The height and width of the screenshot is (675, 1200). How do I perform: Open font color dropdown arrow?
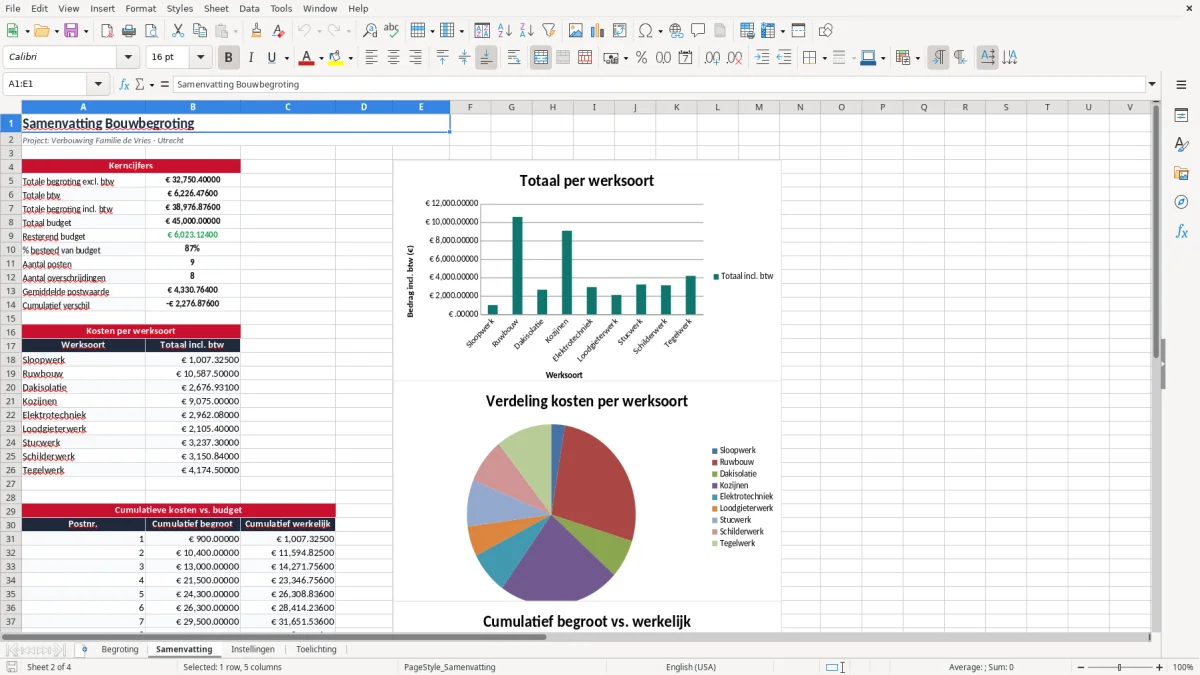[x=320, y=58]
